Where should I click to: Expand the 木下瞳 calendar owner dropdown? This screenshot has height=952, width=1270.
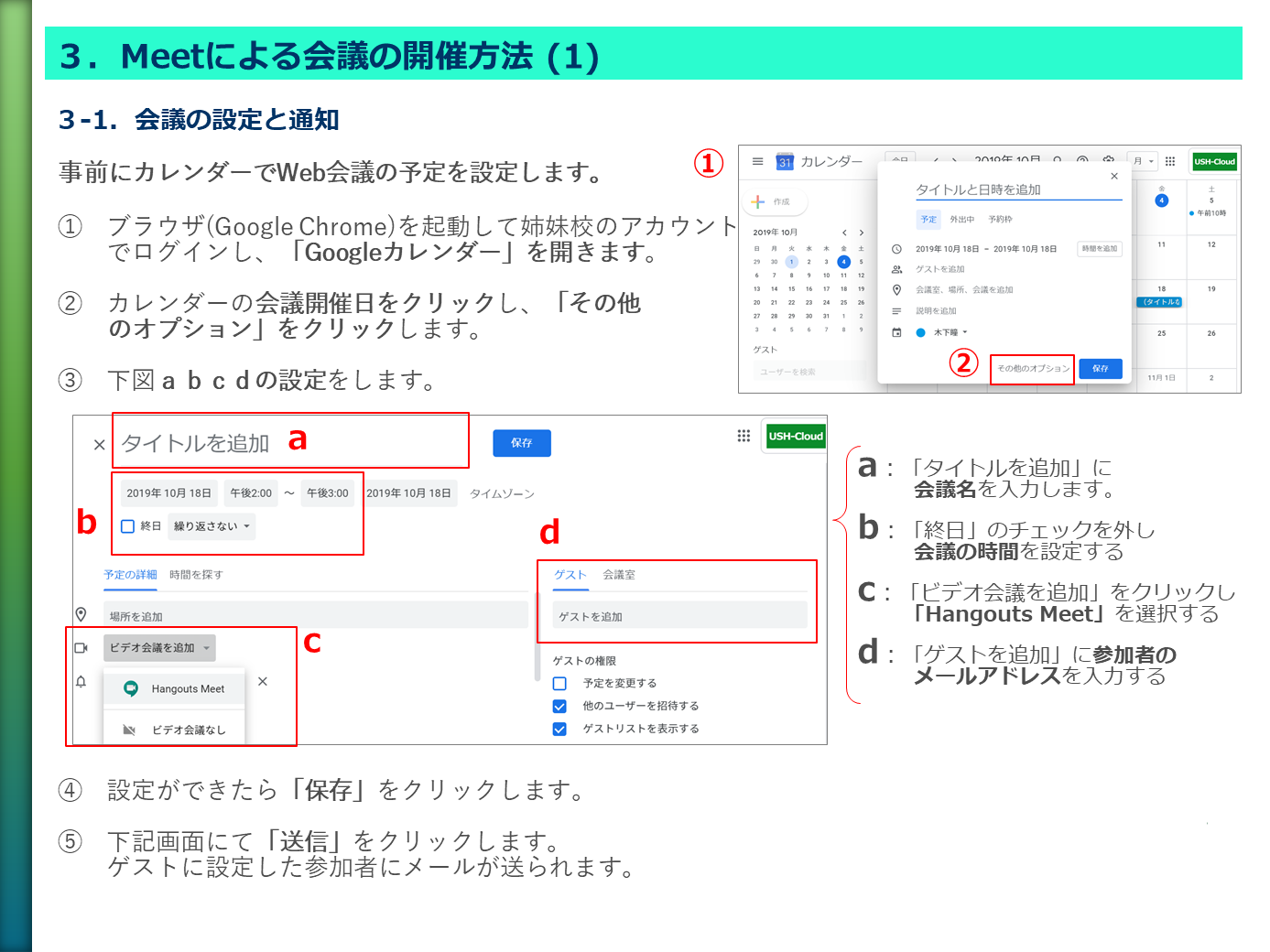pyautogui.click(x=950, y=332)
